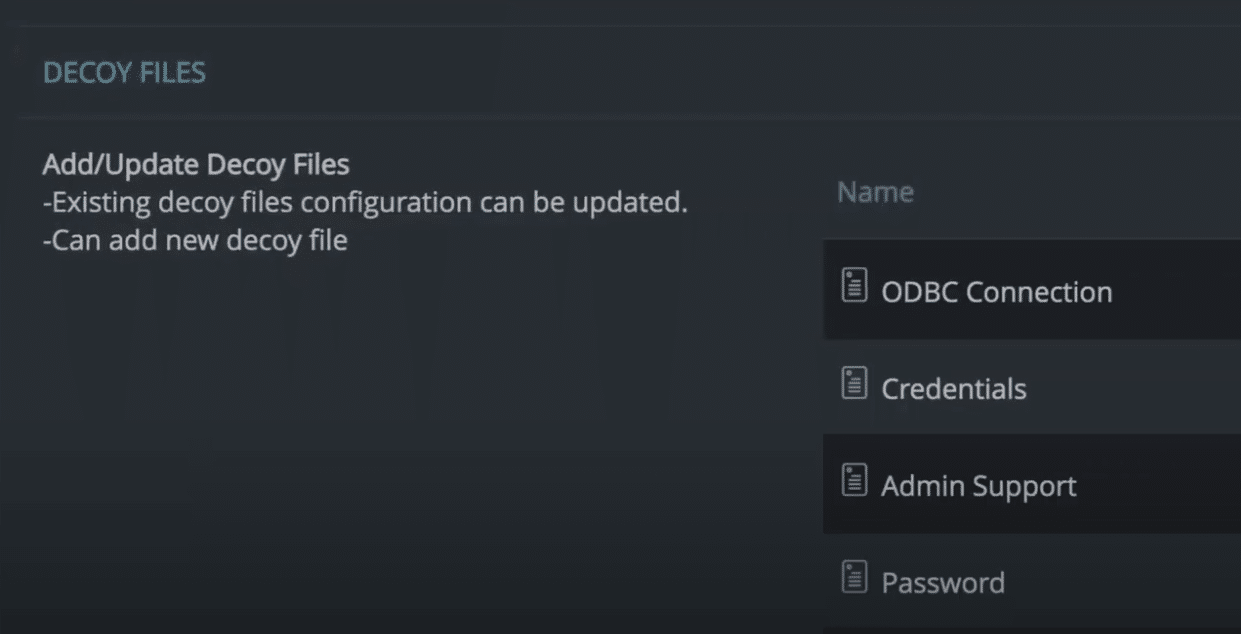
Task: Highlight the ODBC Connection row's empty area
Action: click(x=1175, y=290)
